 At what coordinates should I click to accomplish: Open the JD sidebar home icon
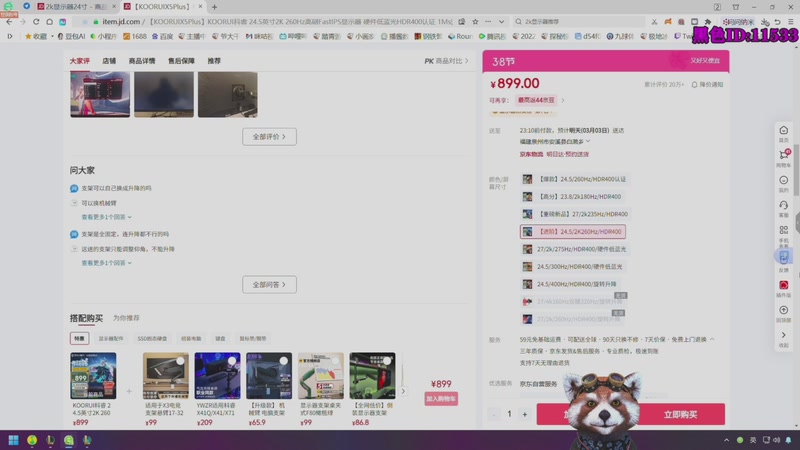783,131
